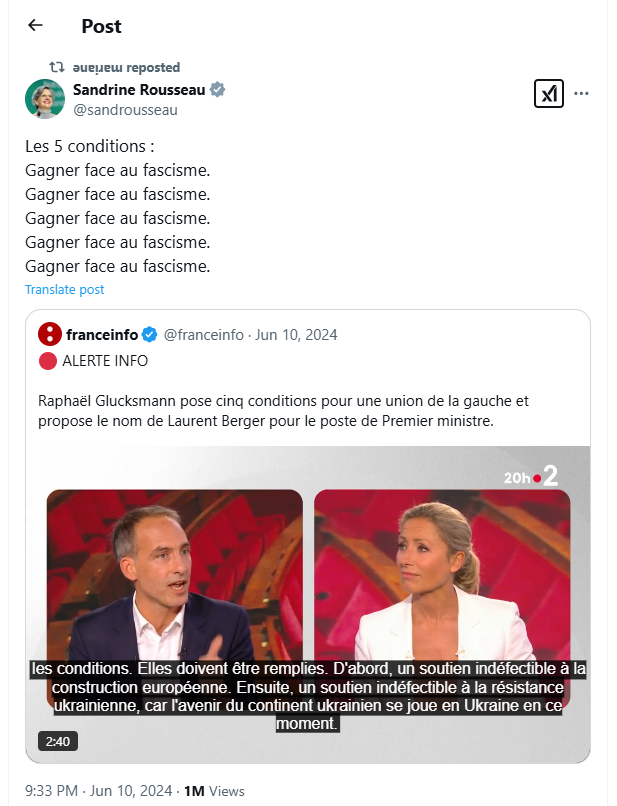Click the 20h France 2 logo
Viewport: 617px width, 806px height.
(x=531, y=478)
